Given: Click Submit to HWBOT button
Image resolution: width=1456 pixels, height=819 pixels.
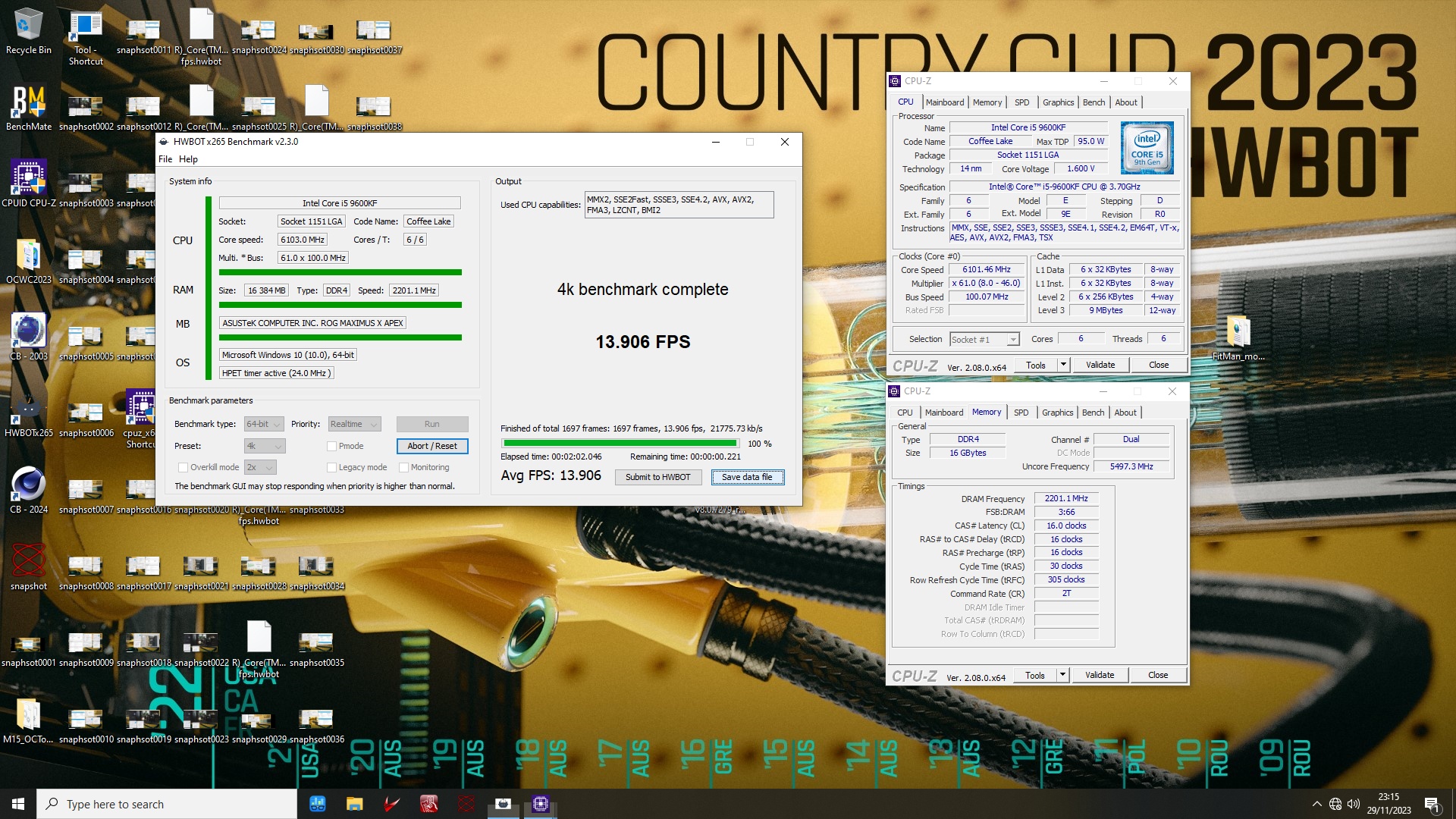Looking at the screenshot, I should tap(658, 477).
